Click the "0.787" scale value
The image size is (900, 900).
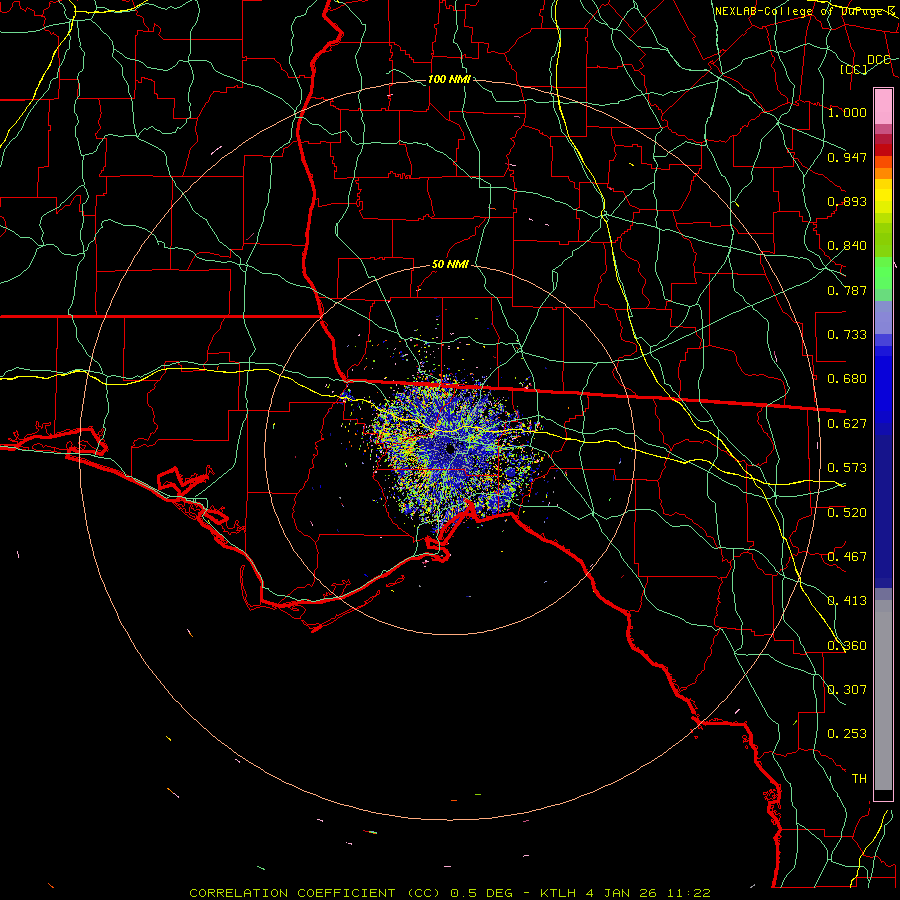tap(847, 290)
